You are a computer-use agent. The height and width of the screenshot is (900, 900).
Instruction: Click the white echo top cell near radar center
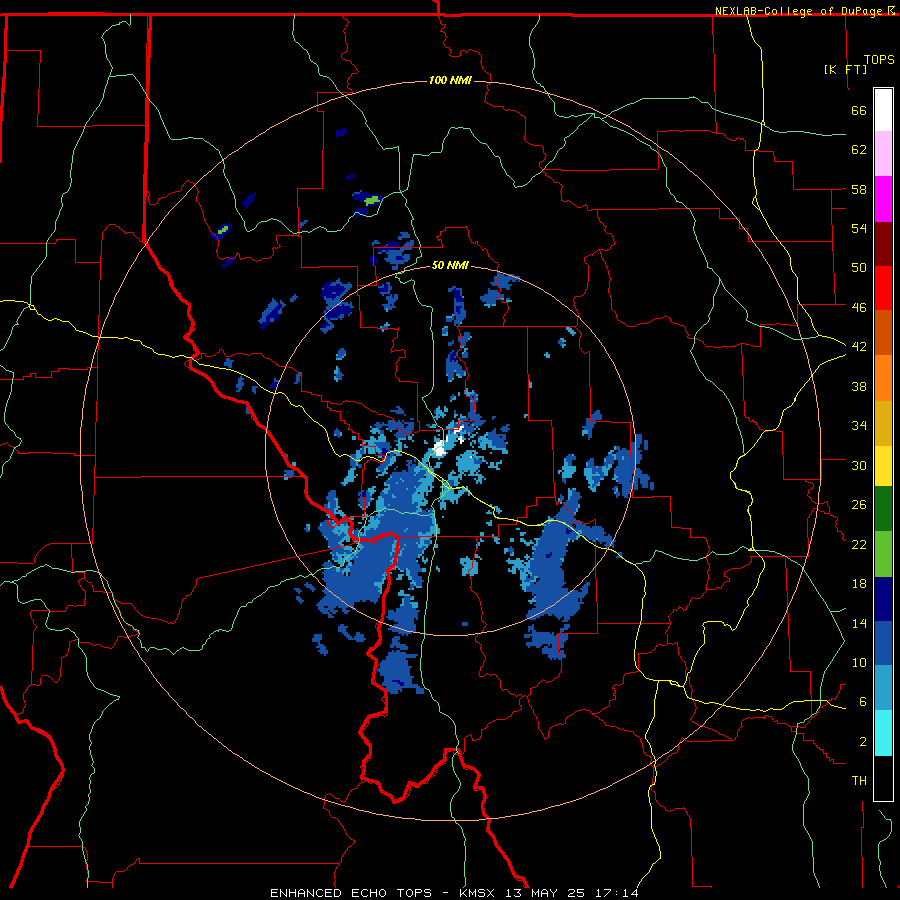point(440,448)
